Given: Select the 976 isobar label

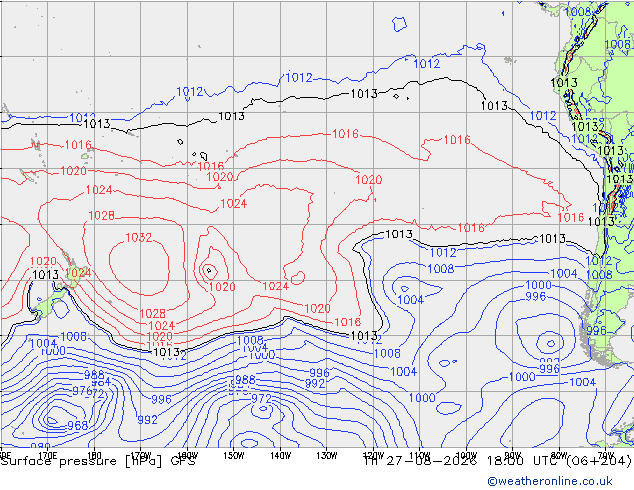Looking at the screenshot, I should pos(82,391).
